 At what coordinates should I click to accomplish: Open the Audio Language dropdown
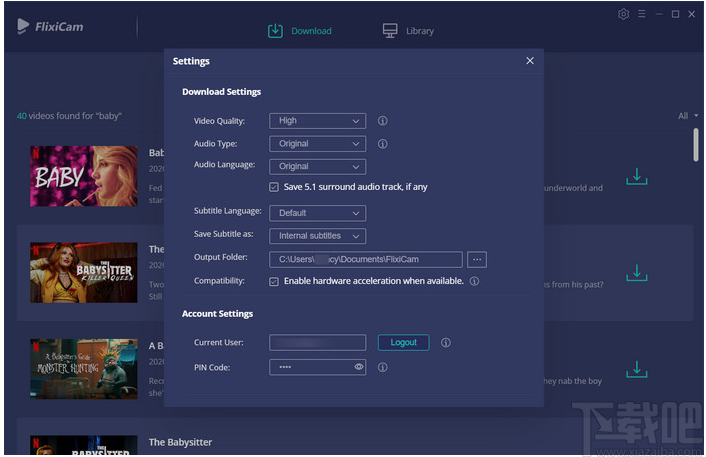pos(317,167)
